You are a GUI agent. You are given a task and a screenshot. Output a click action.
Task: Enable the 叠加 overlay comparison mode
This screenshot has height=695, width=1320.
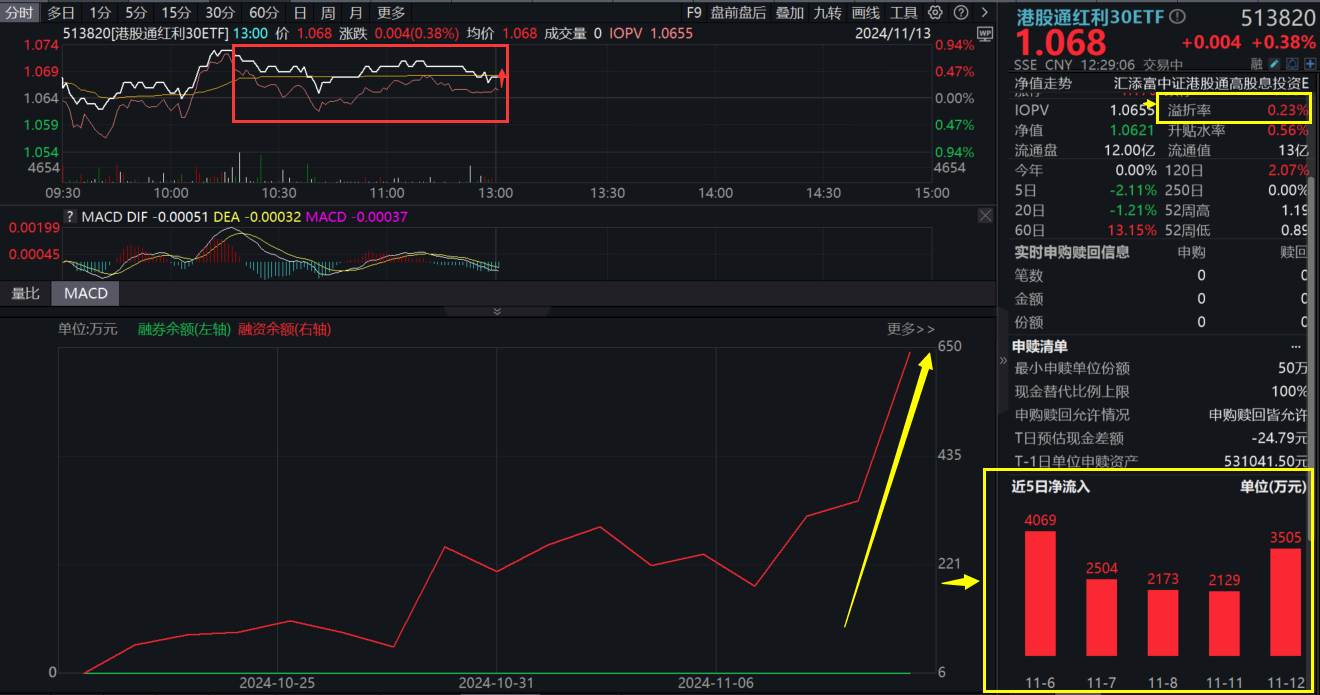tap(790, 12)
